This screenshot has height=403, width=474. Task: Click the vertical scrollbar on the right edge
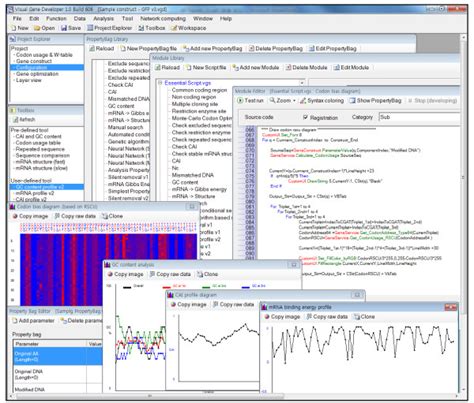[463, 213]
